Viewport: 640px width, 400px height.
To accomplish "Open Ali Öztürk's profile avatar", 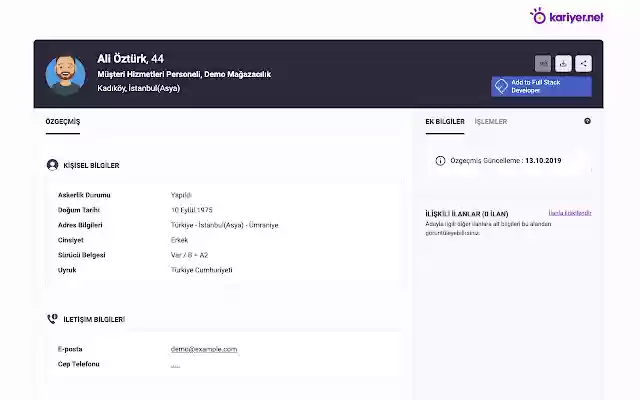I will click(65, 75).
